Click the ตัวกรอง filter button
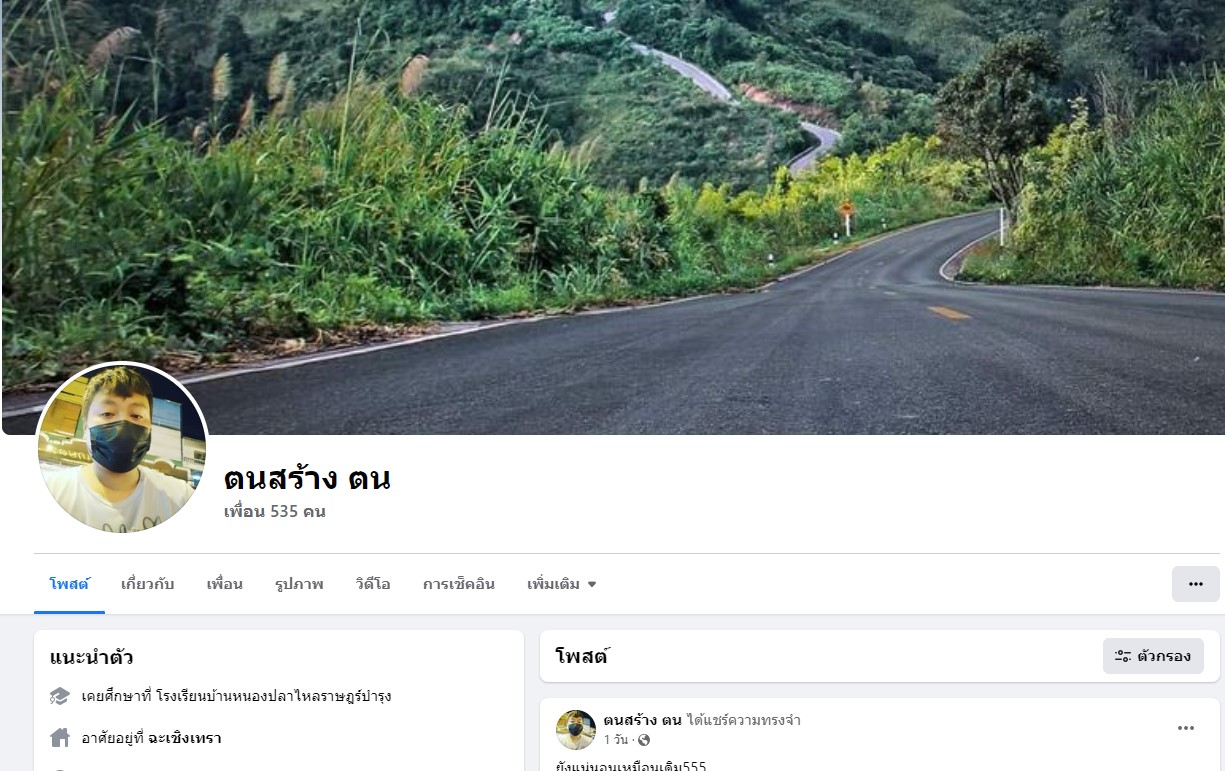 point(1153,656)
